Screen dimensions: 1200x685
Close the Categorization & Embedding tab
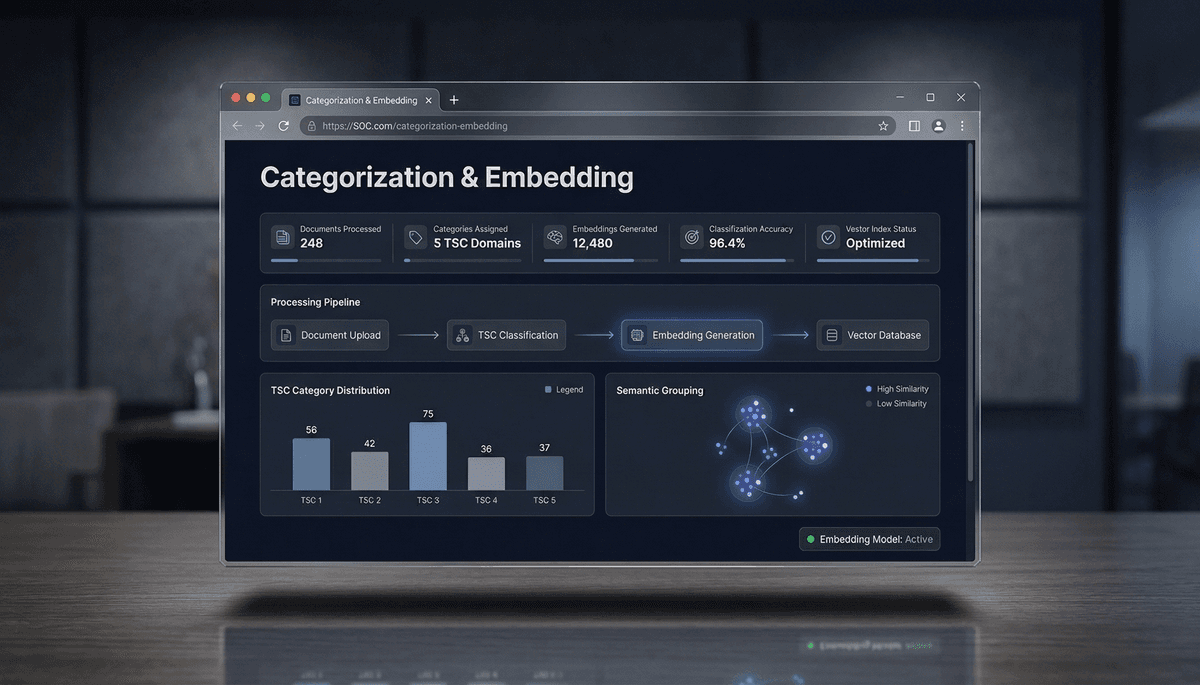point(429,100)
